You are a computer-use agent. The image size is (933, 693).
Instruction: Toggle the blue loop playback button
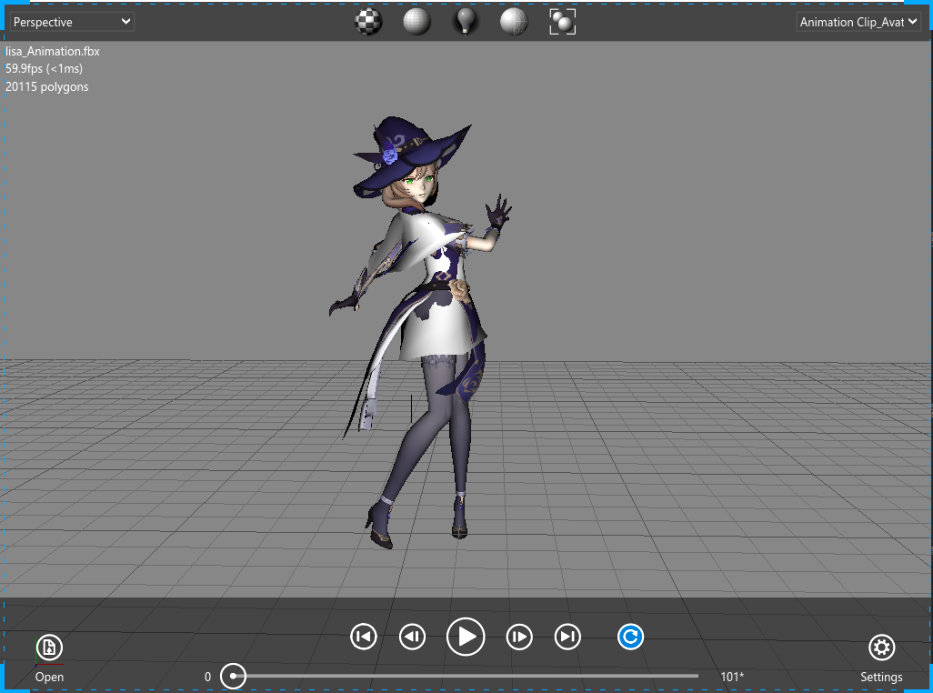[x=631, y=637]
